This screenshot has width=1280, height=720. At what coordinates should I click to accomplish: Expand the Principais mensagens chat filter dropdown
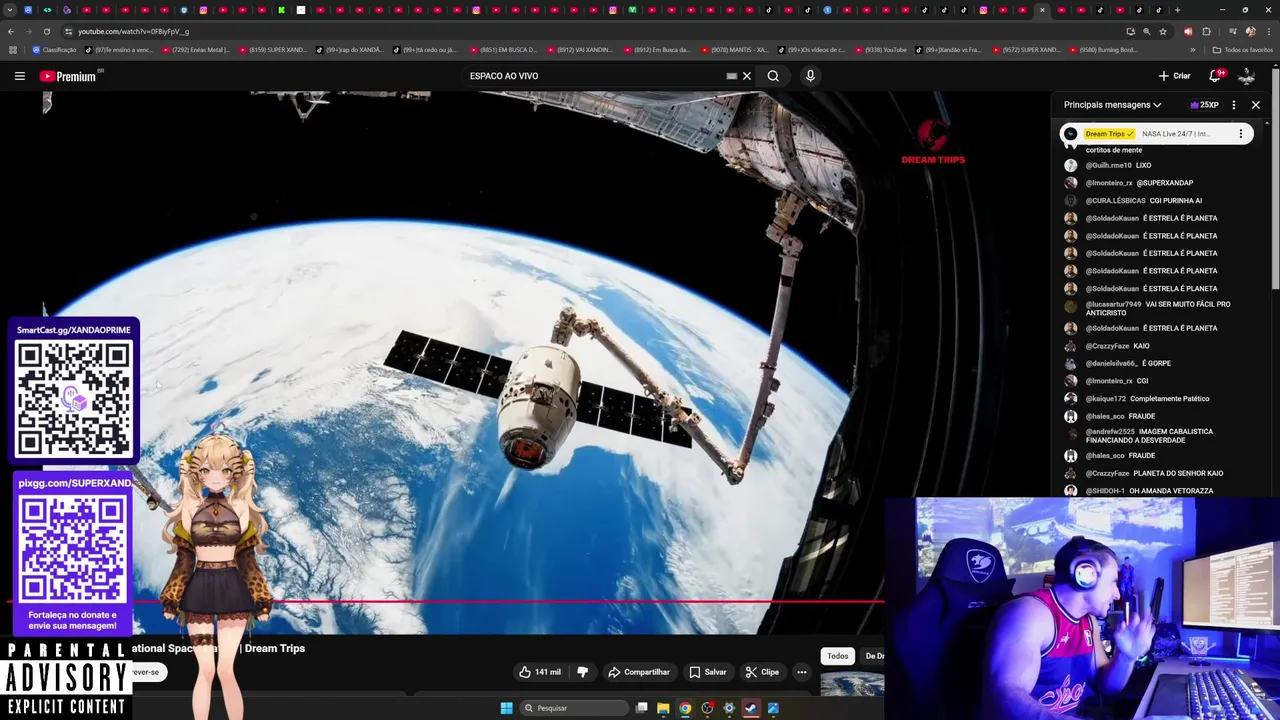(x=1112, y=105)
